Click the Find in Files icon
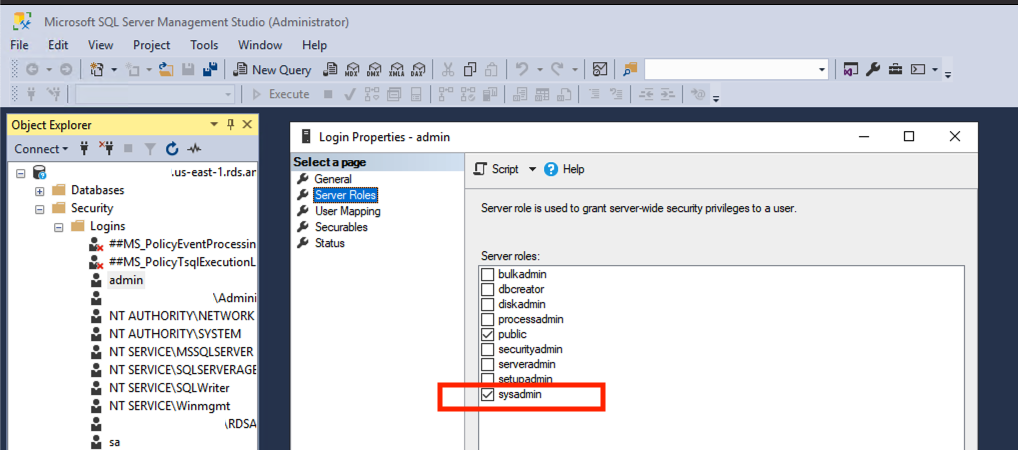This screenshot has height=450, width=1018. coord(630,69)
